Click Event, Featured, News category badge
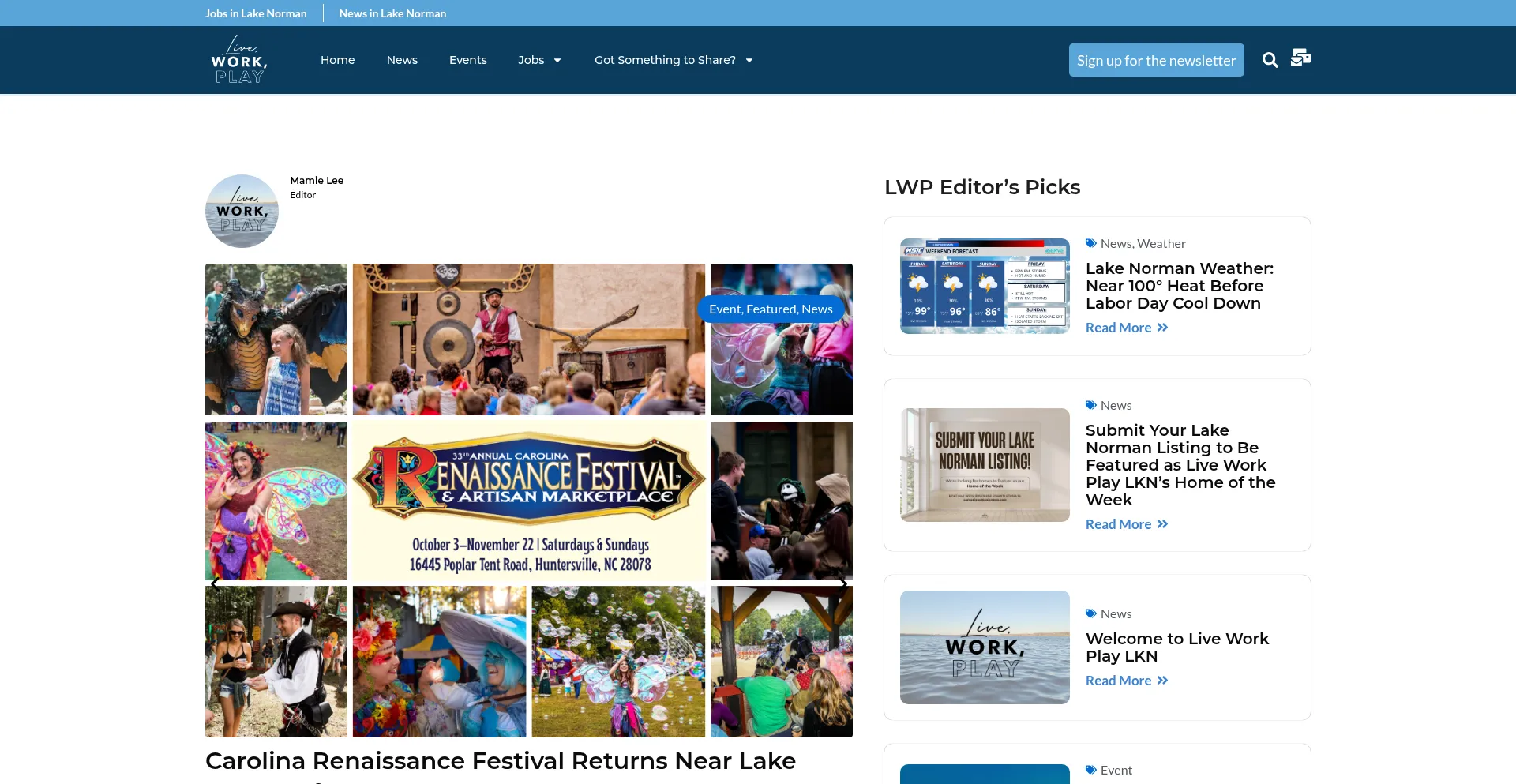Image resolution: width=1516 pixels, height=784 pixels. click(771, 309)
